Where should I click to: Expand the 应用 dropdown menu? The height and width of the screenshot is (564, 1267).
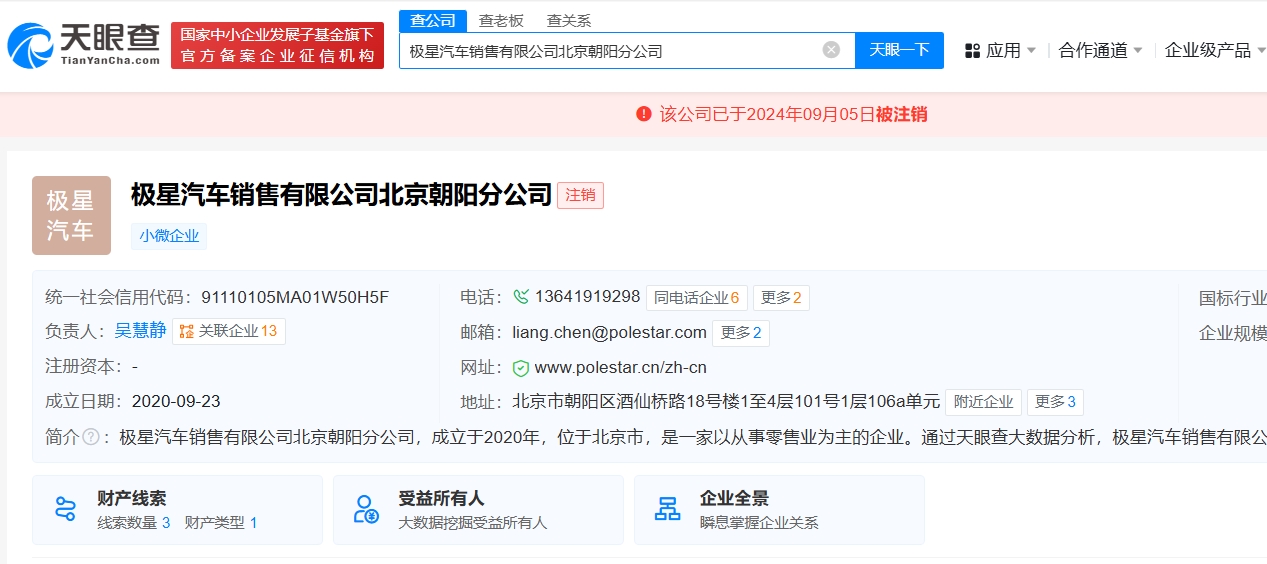1011,50
